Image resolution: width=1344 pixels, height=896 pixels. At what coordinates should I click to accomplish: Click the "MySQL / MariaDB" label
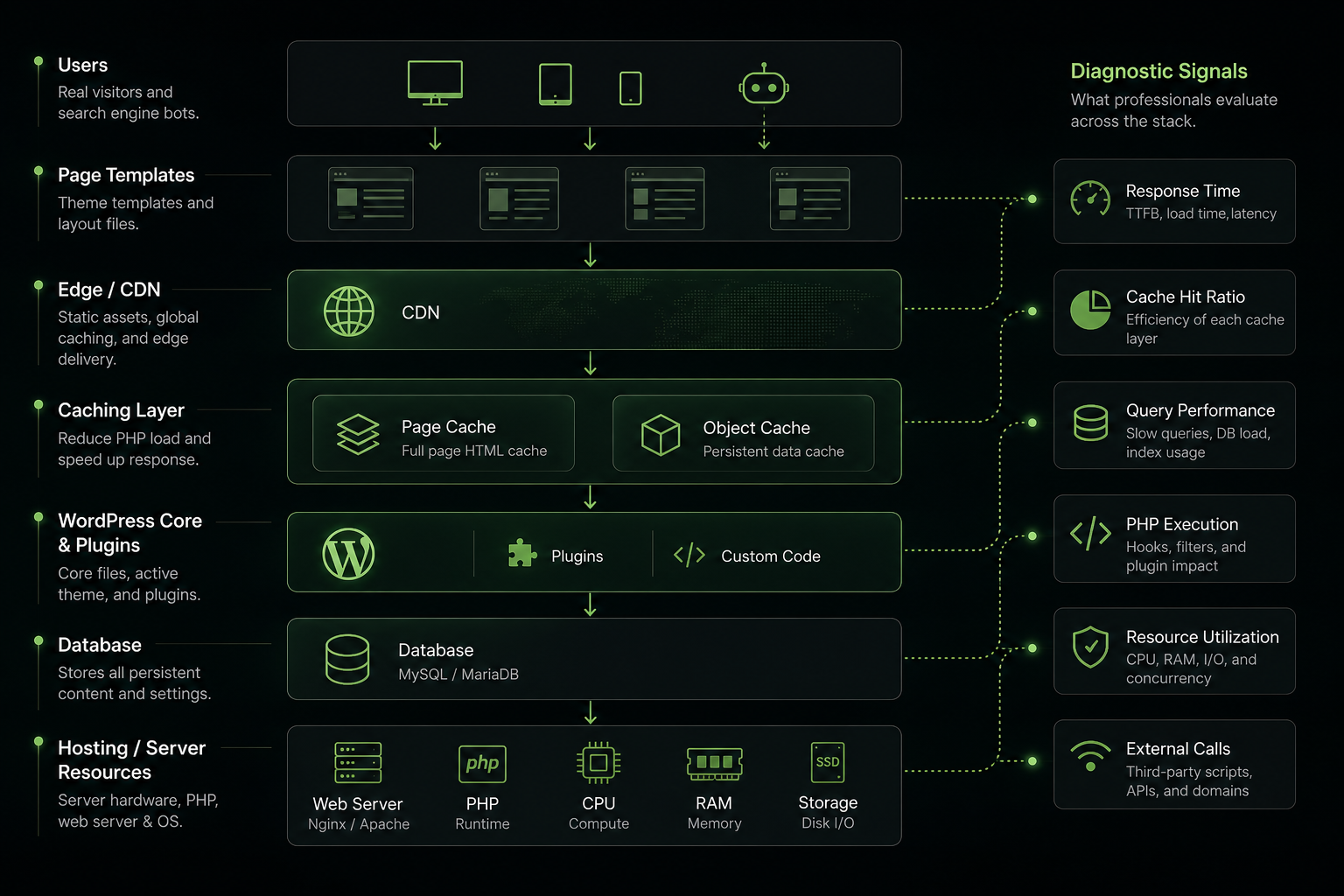coord(458,675)
